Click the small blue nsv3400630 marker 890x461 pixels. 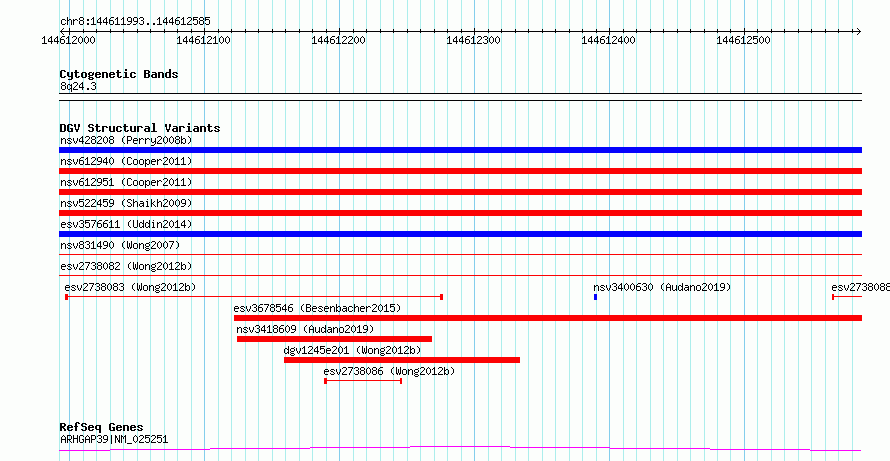(x=595, y=297)
